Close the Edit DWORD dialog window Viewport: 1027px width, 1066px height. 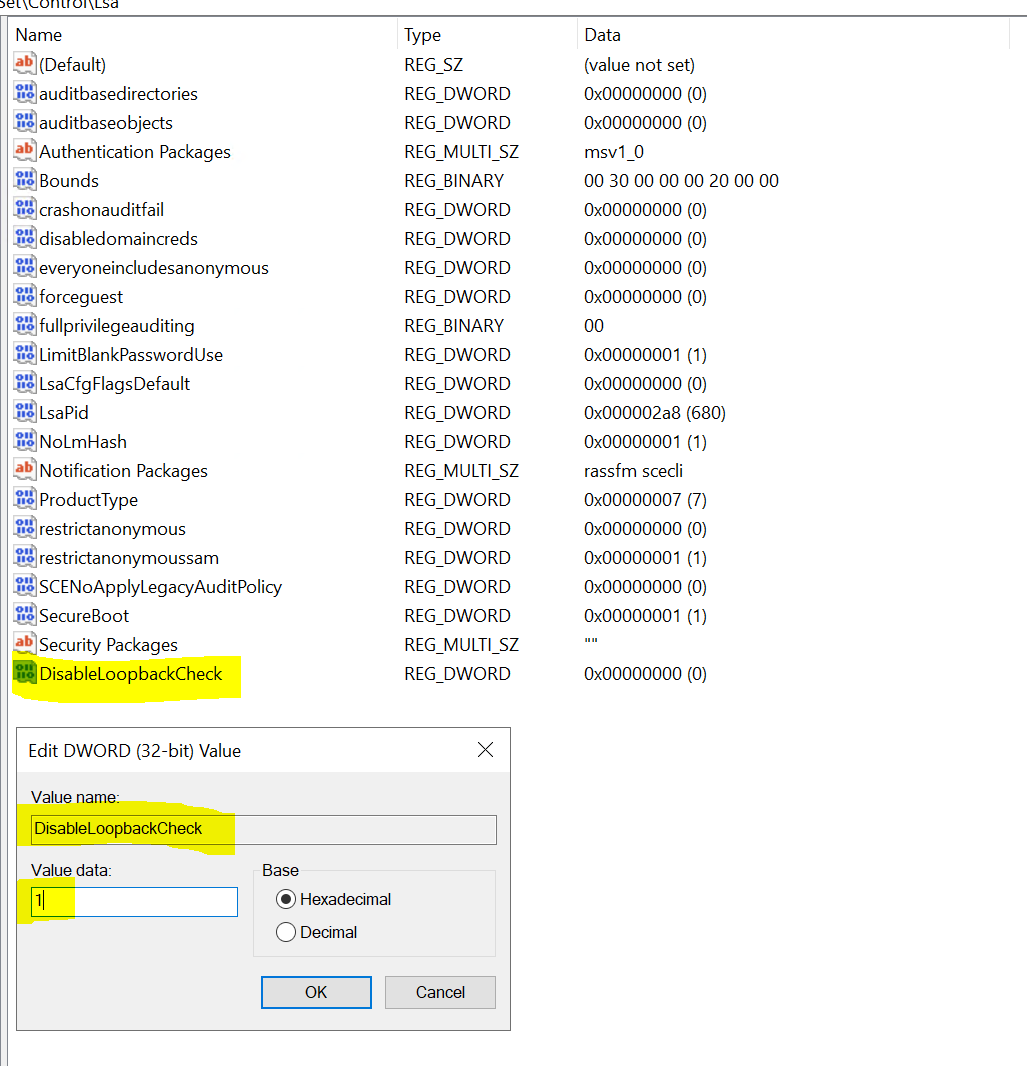[485, 749]
